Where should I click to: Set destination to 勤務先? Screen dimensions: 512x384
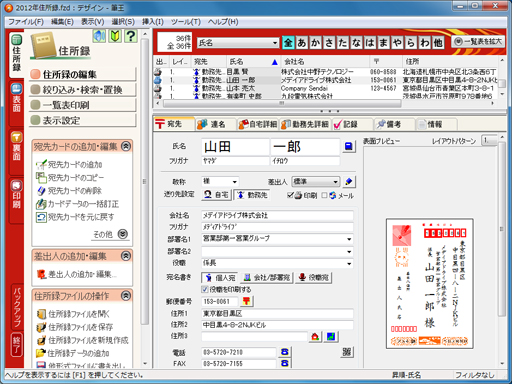click(x=252, y=195)
